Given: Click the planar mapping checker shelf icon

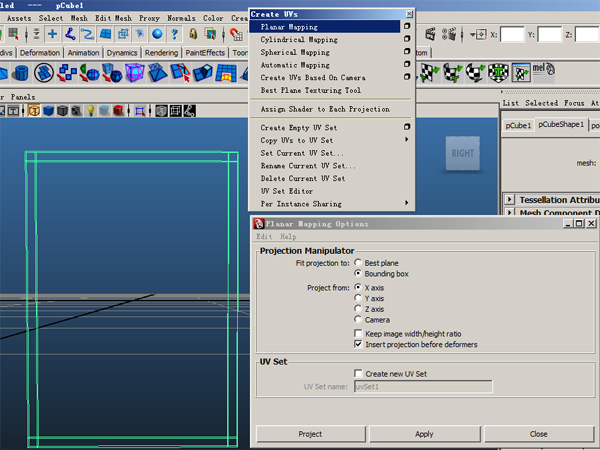Looking at the screenshot, I should (x=429, y=73).
